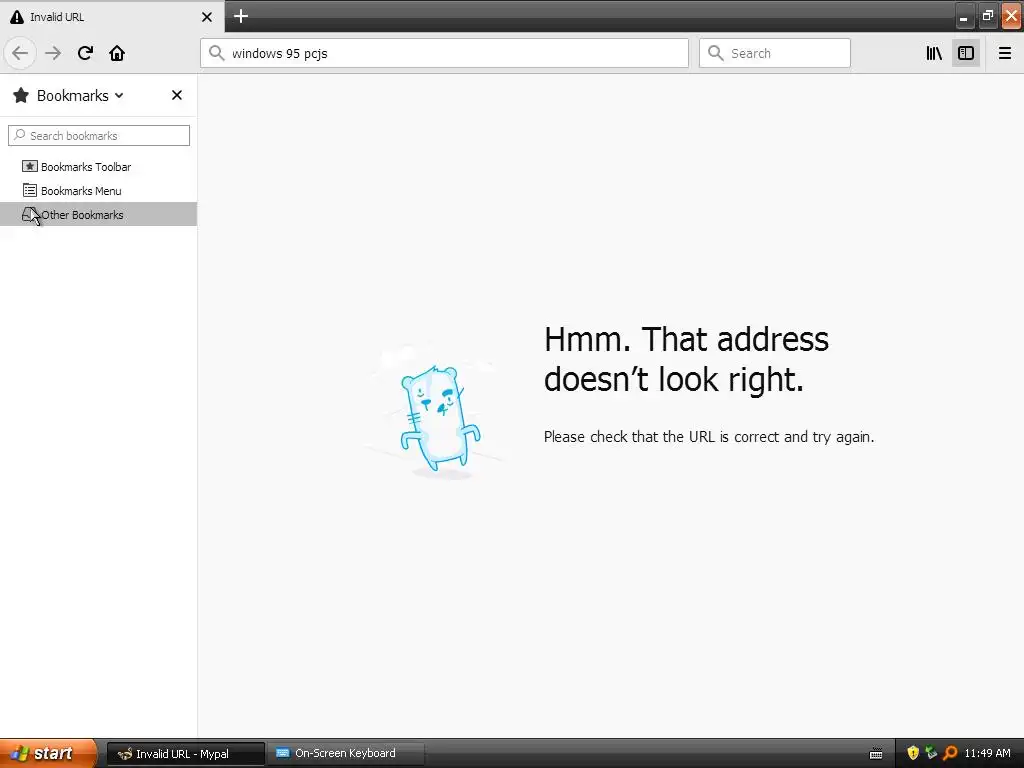Image resolution: width=1024 pixels, height=768 pixels.
Task: Click the orange magnifier tray icon
Action: [950, 753]
